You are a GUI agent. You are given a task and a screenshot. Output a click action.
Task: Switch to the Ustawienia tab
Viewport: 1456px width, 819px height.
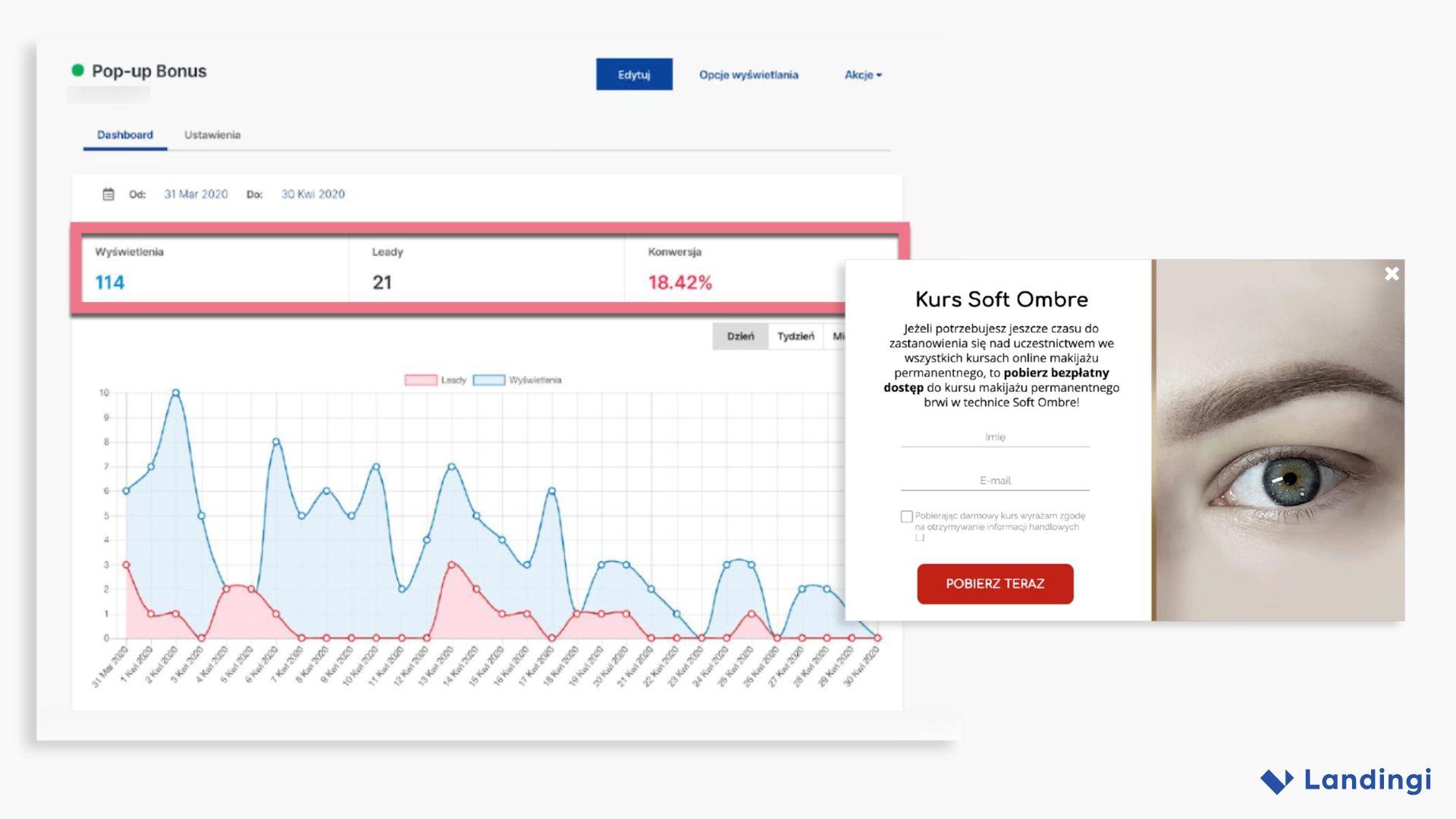[212, 134]
